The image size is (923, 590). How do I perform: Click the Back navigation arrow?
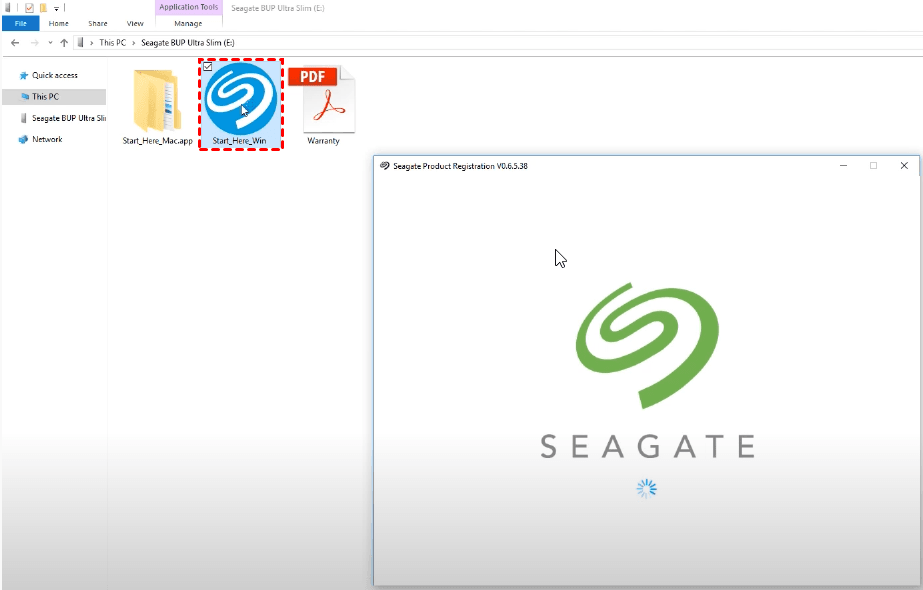coord(15,42)
